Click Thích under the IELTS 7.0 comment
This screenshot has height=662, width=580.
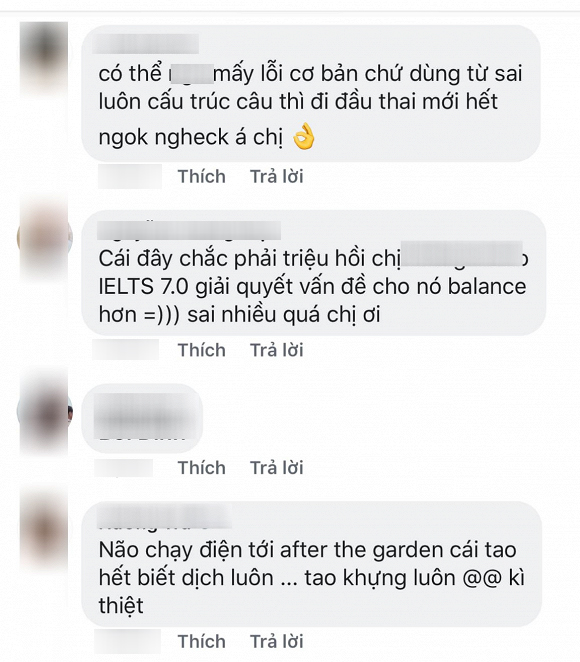tap(201, 350)
